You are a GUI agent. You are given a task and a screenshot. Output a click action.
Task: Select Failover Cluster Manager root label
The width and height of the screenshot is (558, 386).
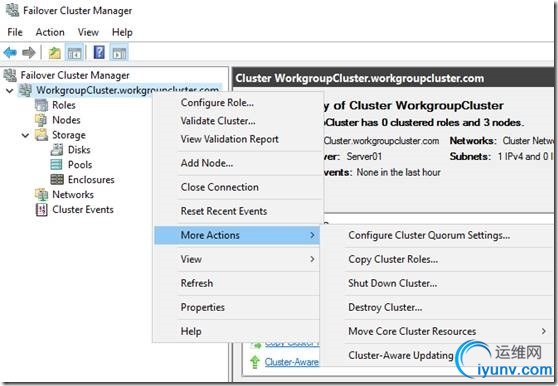click(75, 75)
